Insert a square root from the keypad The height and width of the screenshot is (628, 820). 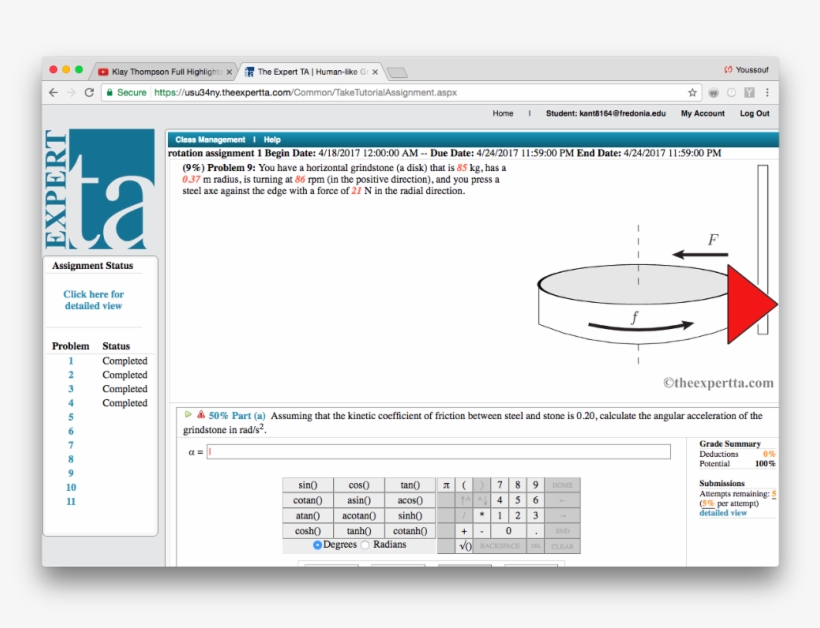tap(464, 546)
